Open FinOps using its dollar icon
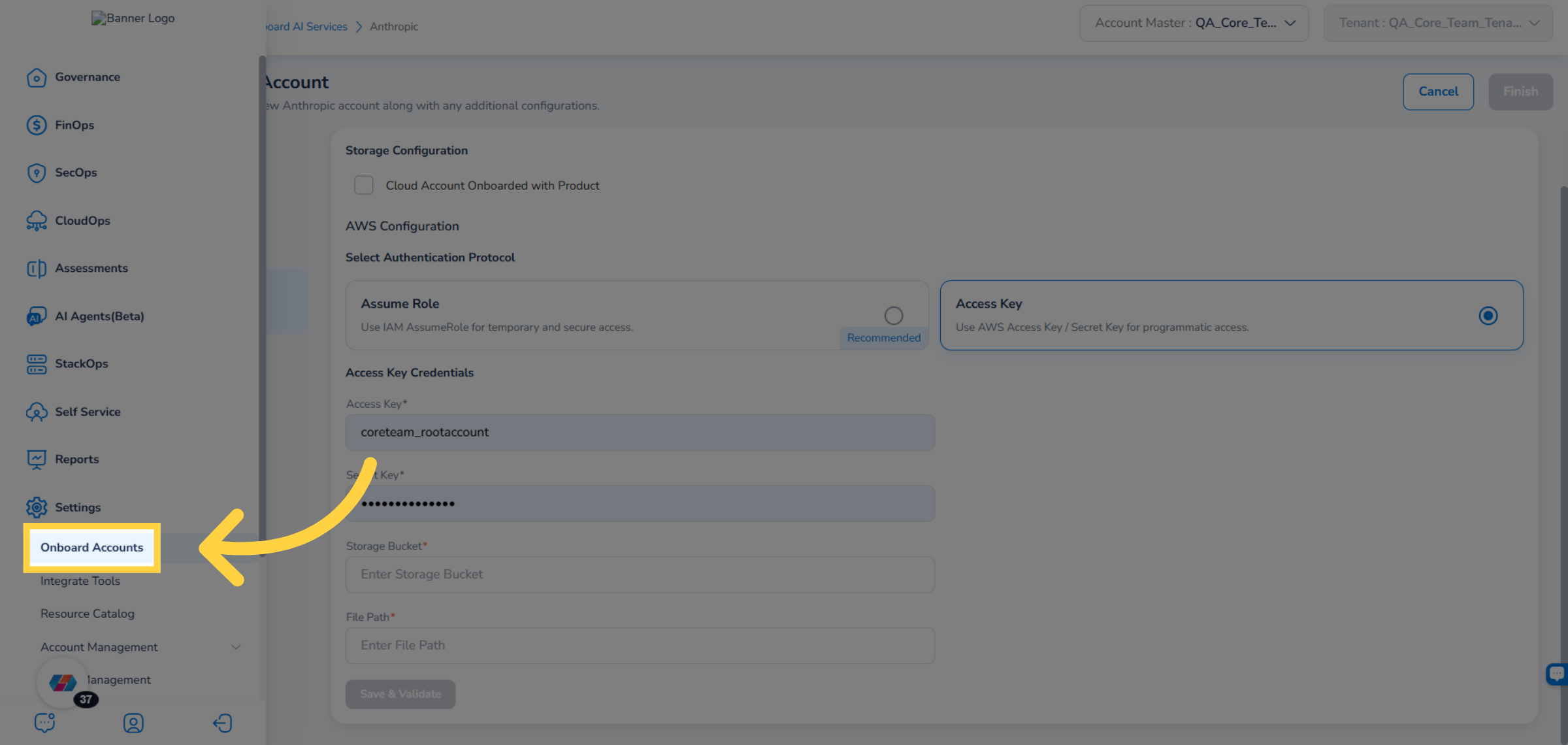 37,125
